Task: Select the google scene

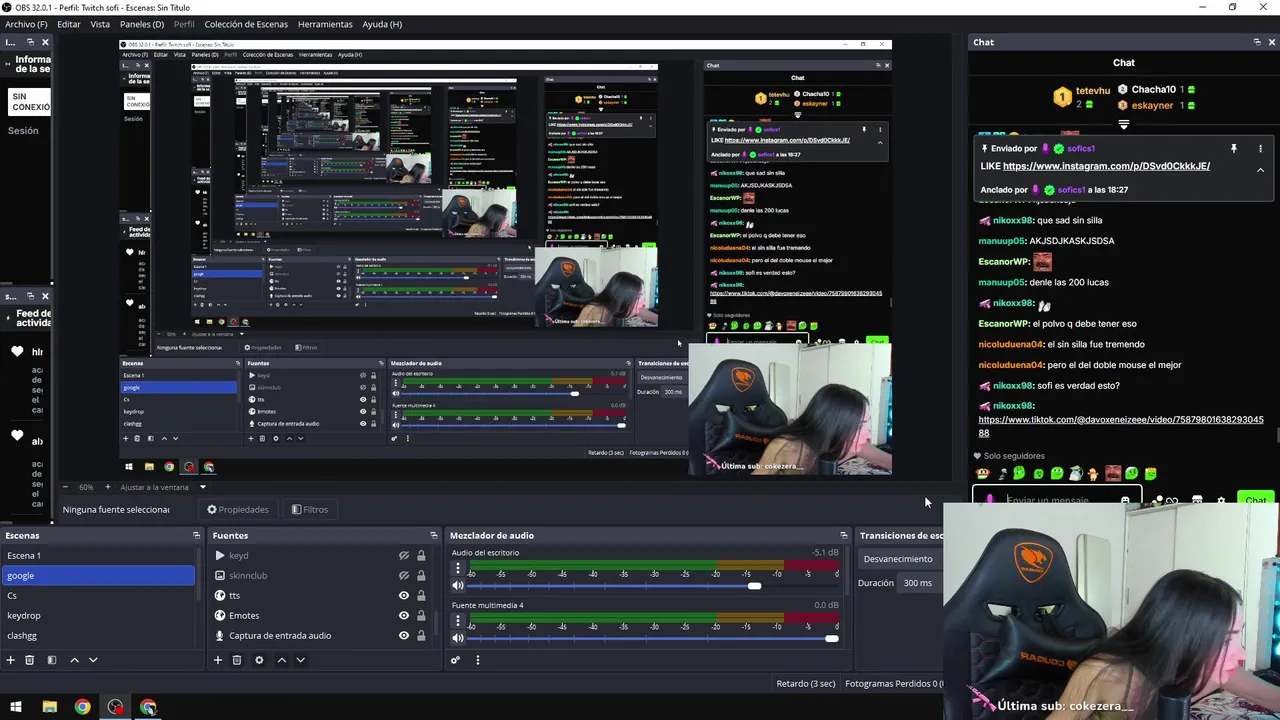Action: (x=98, y=575)
